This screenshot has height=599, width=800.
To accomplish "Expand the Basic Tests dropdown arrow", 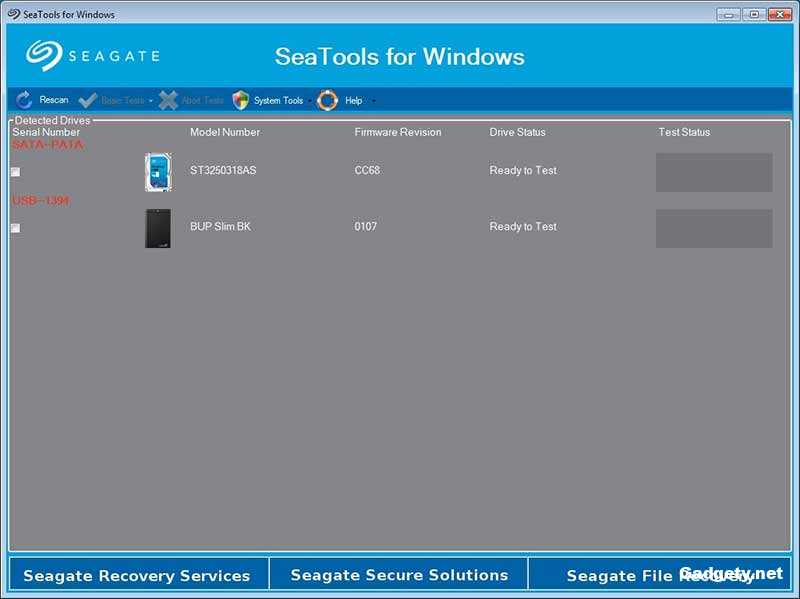I will 150,100.
